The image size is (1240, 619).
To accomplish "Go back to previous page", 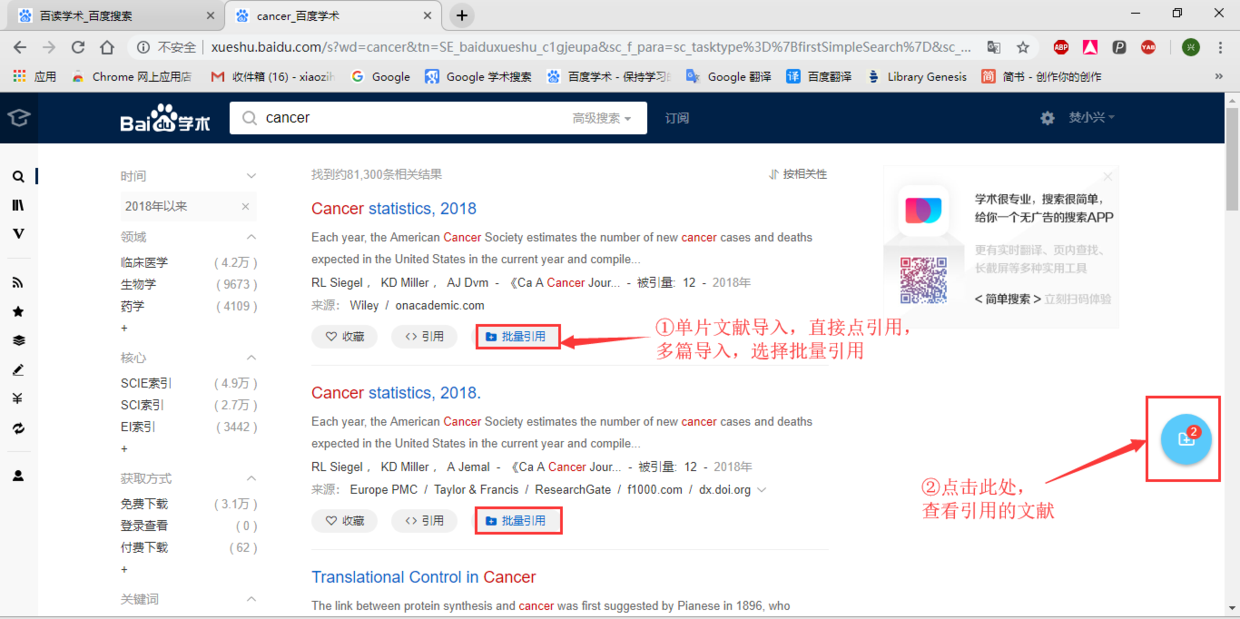I will pos(20,47).
